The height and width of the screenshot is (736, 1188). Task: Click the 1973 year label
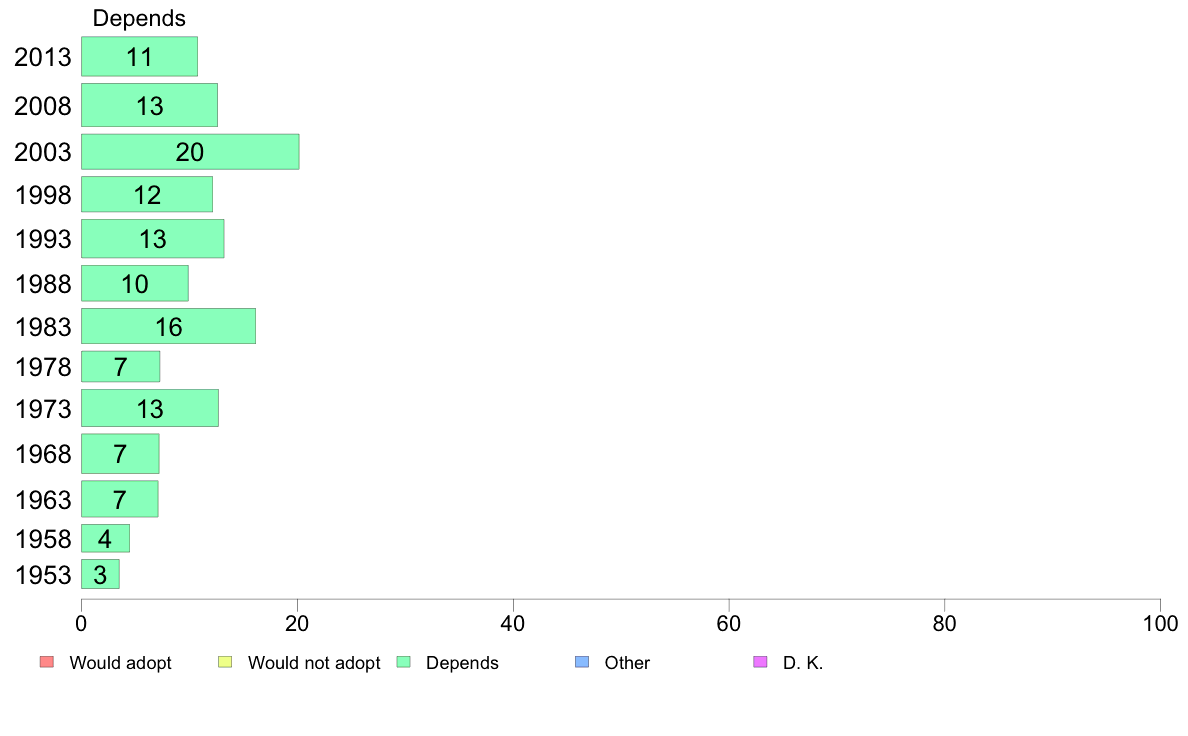click(43, 409)
